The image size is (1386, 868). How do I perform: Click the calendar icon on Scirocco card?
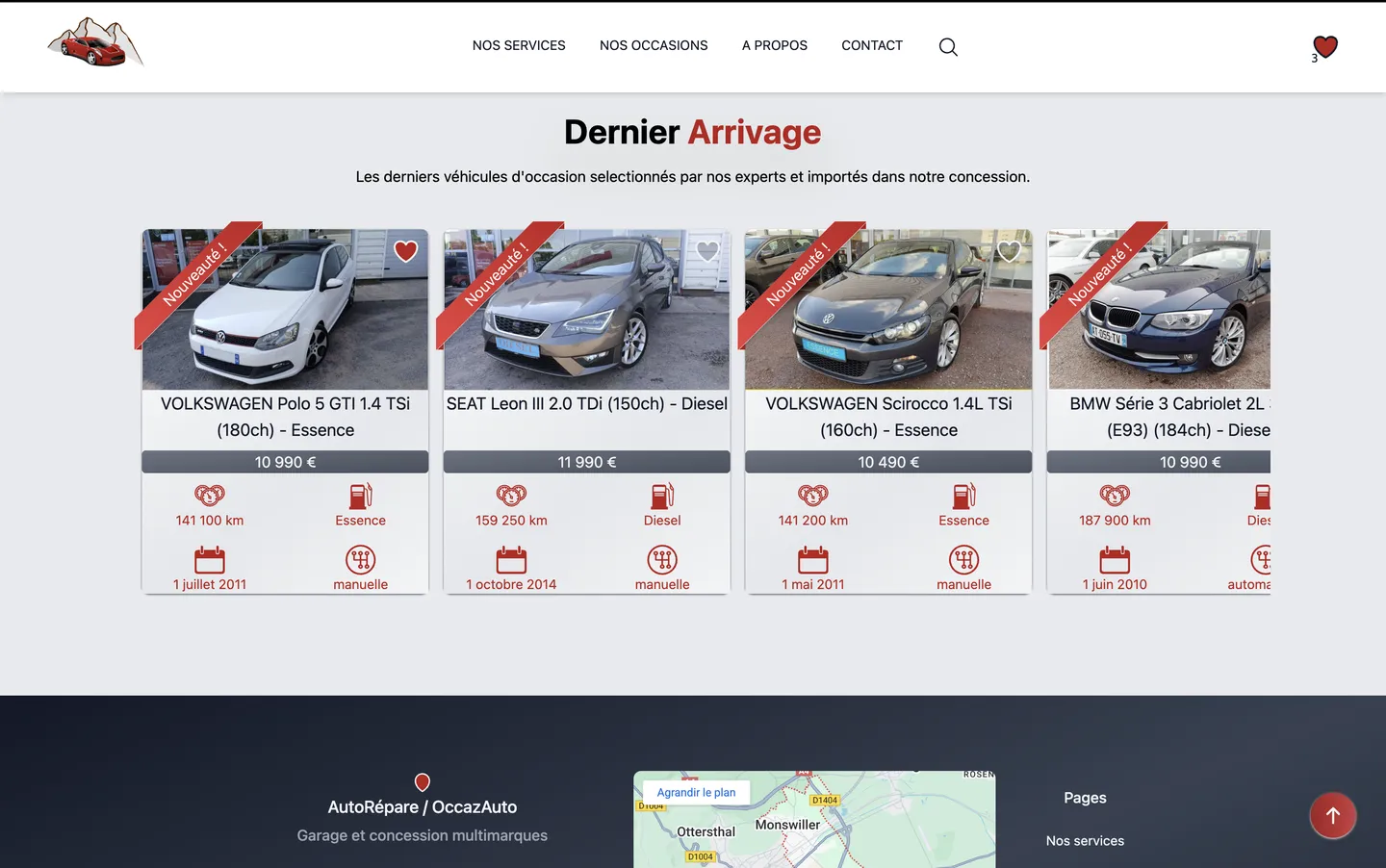(812, 559)
